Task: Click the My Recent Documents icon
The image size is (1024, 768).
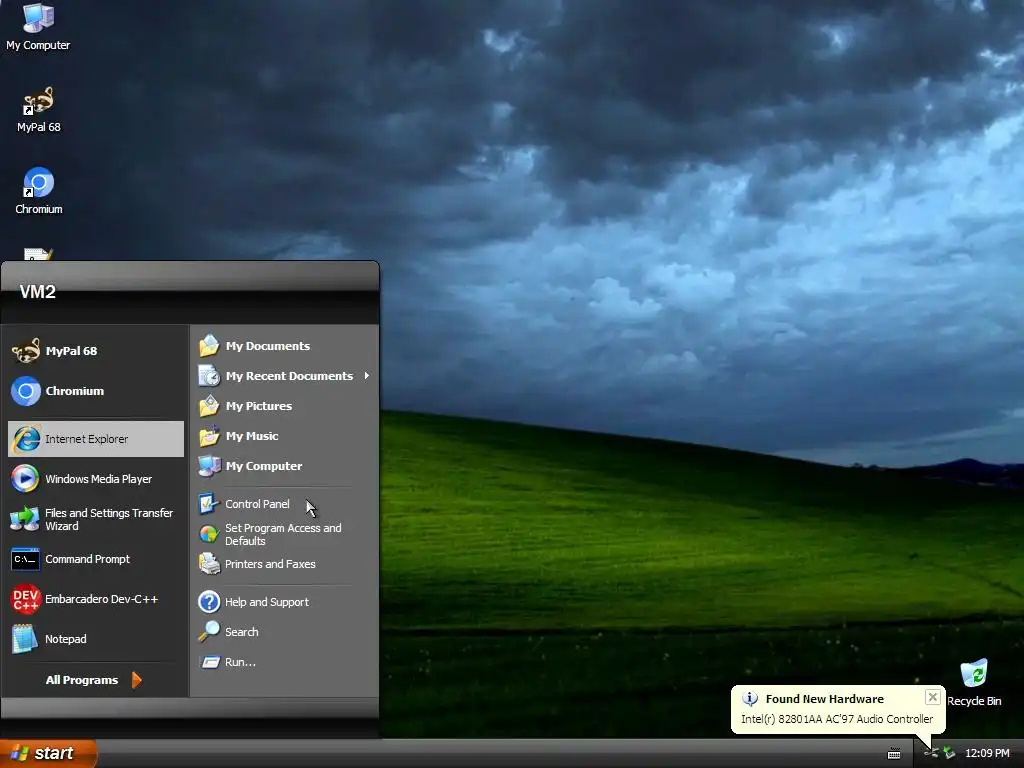Action: tap(209, 376)
